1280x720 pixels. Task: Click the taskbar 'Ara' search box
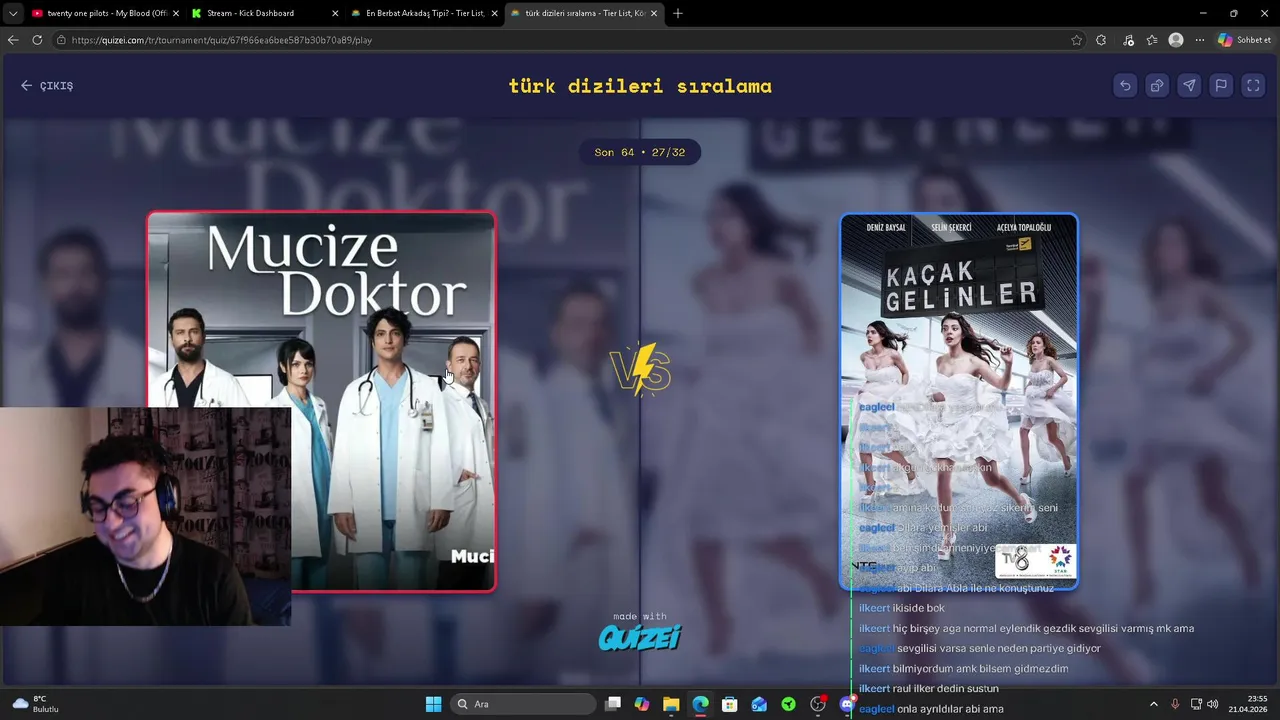click(x=521, y=704)
